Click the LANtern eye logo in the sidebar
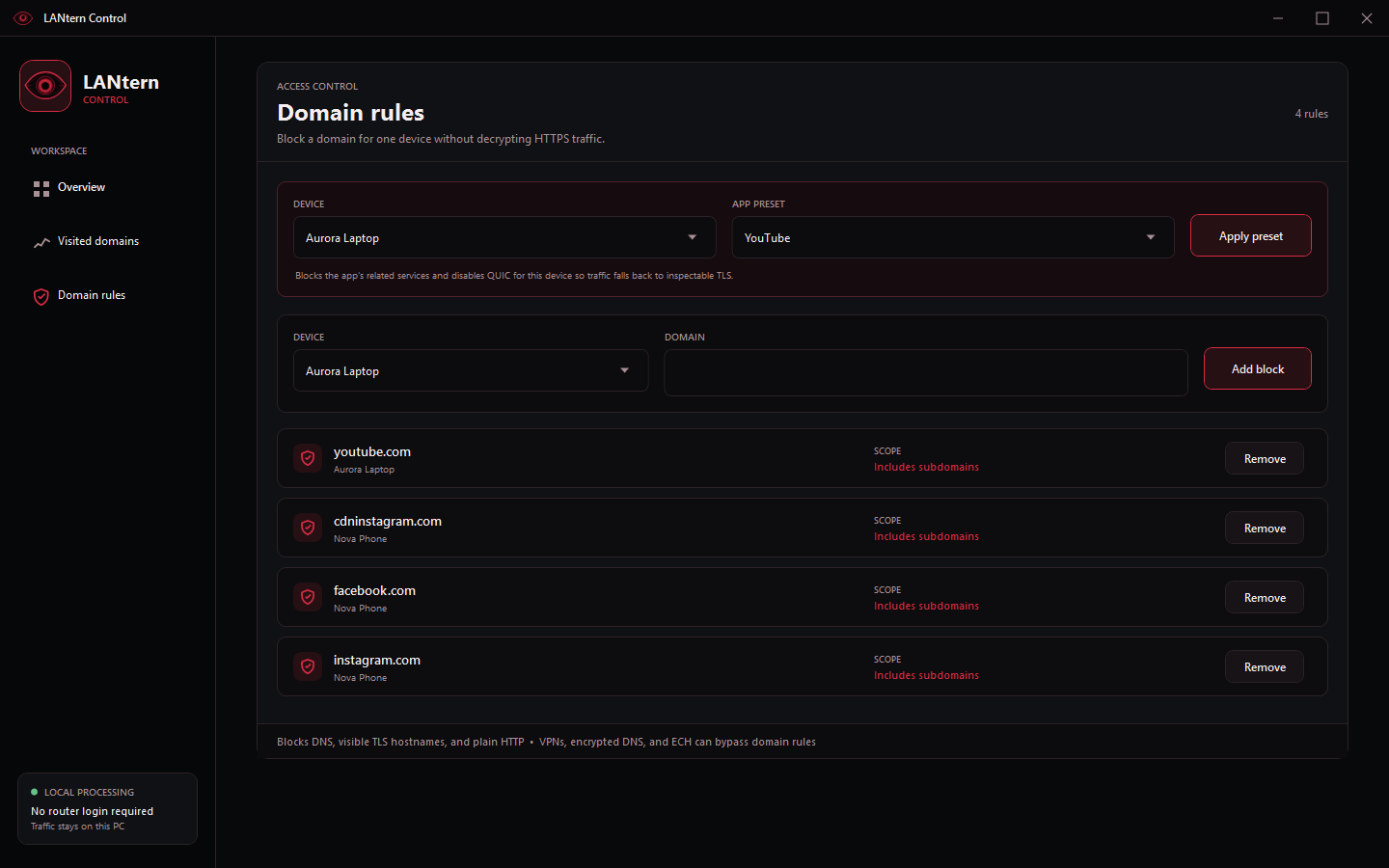 pyautogui.click(x=45, y=86)
